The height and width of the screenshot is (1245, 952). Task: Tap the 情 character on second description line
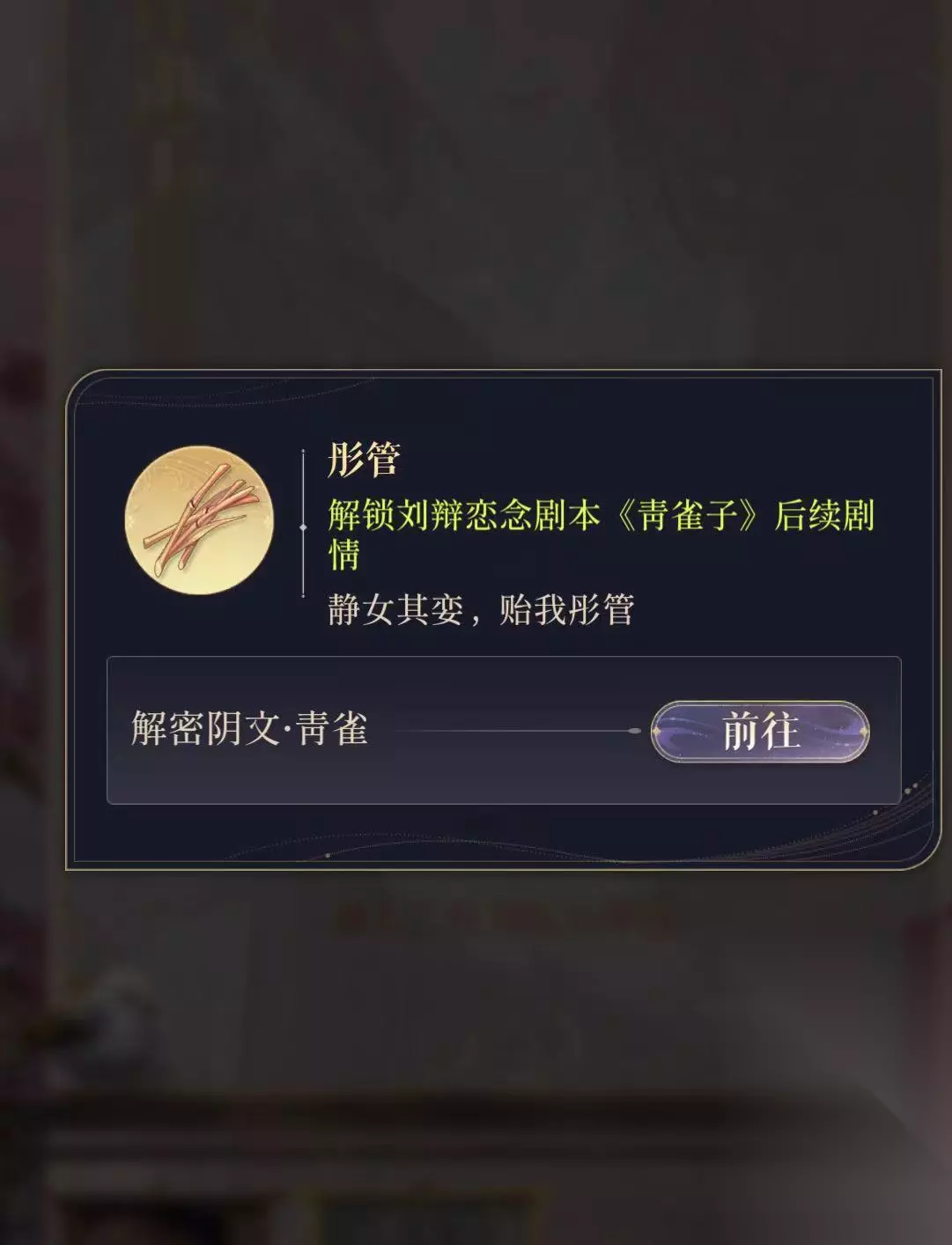point(344,554)
